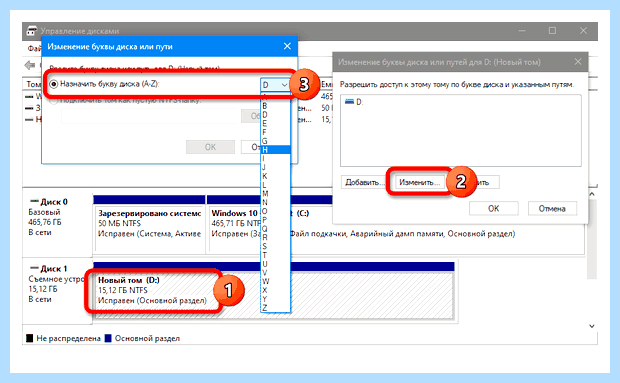Click the back arrow in Disk Management toolbar
Image resolution: width=620 pixels, height=383 pixels.
(x=30, y=65)
